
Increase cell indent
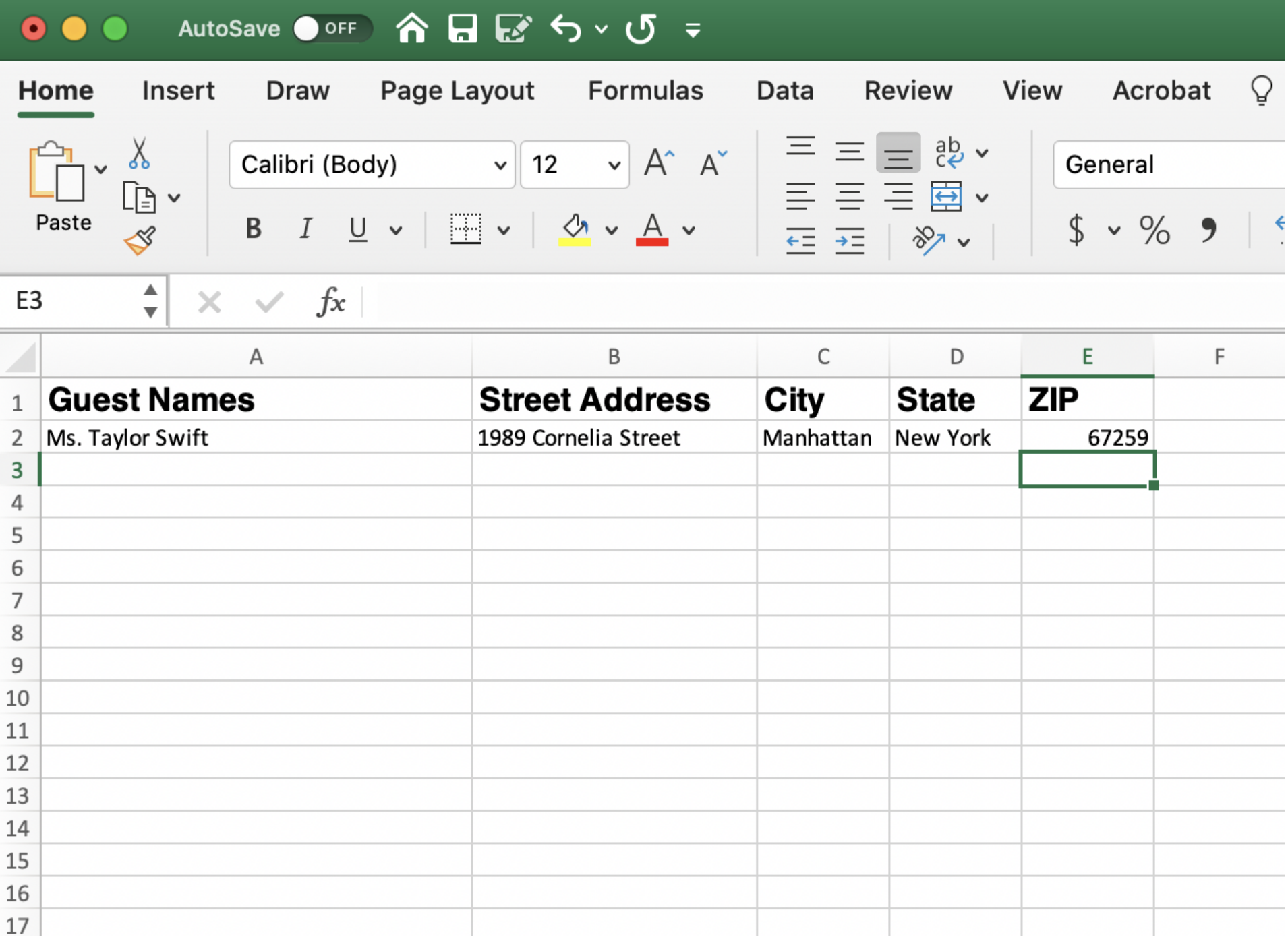pyautogui.click(x=849, y=241)
